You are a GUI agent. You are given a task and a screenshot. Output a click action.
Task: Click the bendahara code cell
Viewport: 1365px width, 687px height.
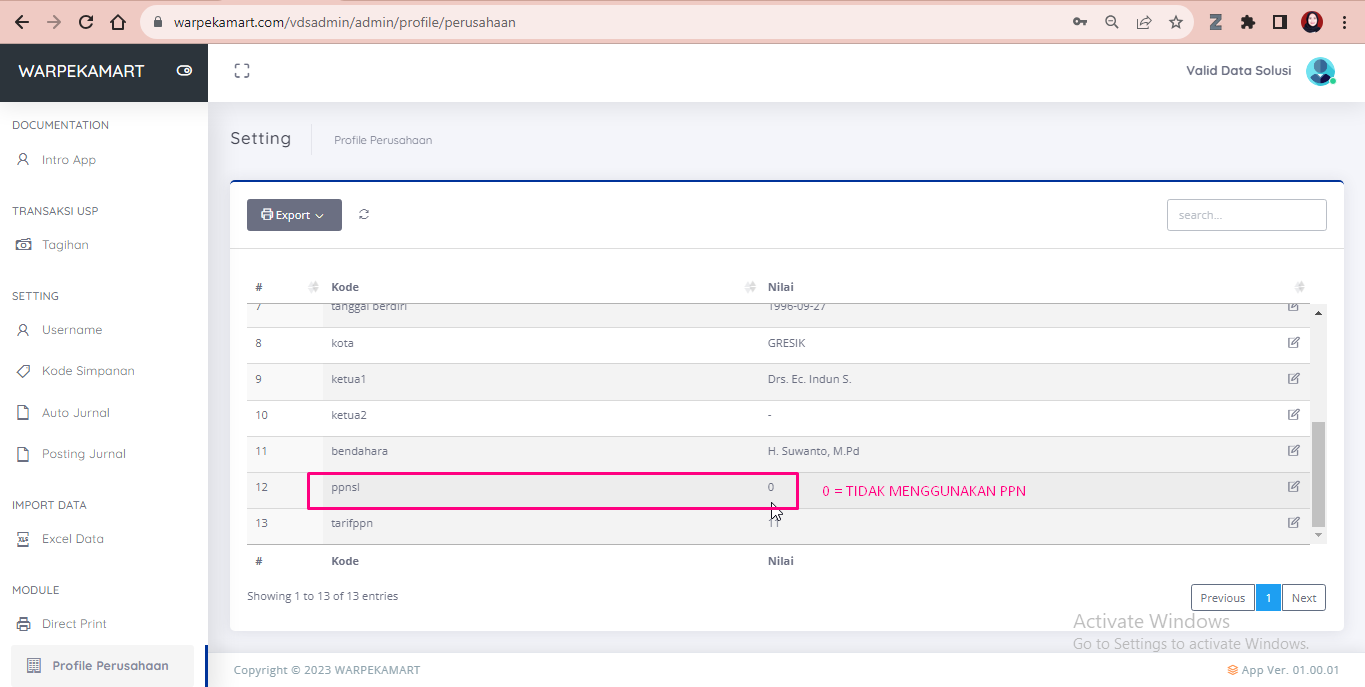pos(541,451)
